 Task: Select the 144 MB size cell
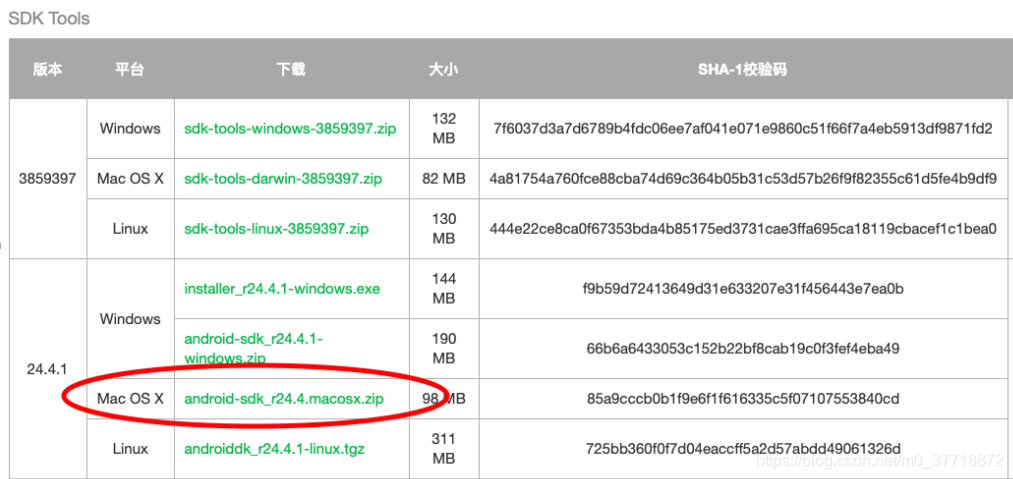[444, 288]
